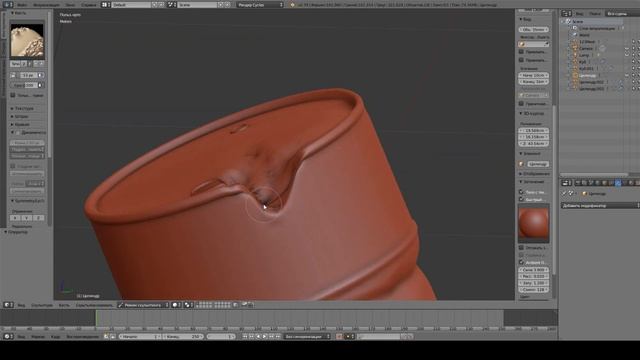Click the clip start value field
Viewport: 640px width, 360px height.
tap(533, 76)
